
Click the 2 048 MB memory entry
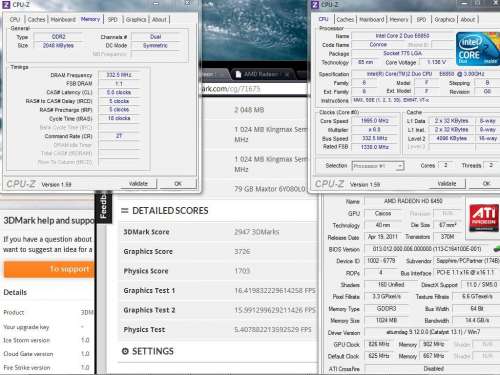tap(249, 110)
